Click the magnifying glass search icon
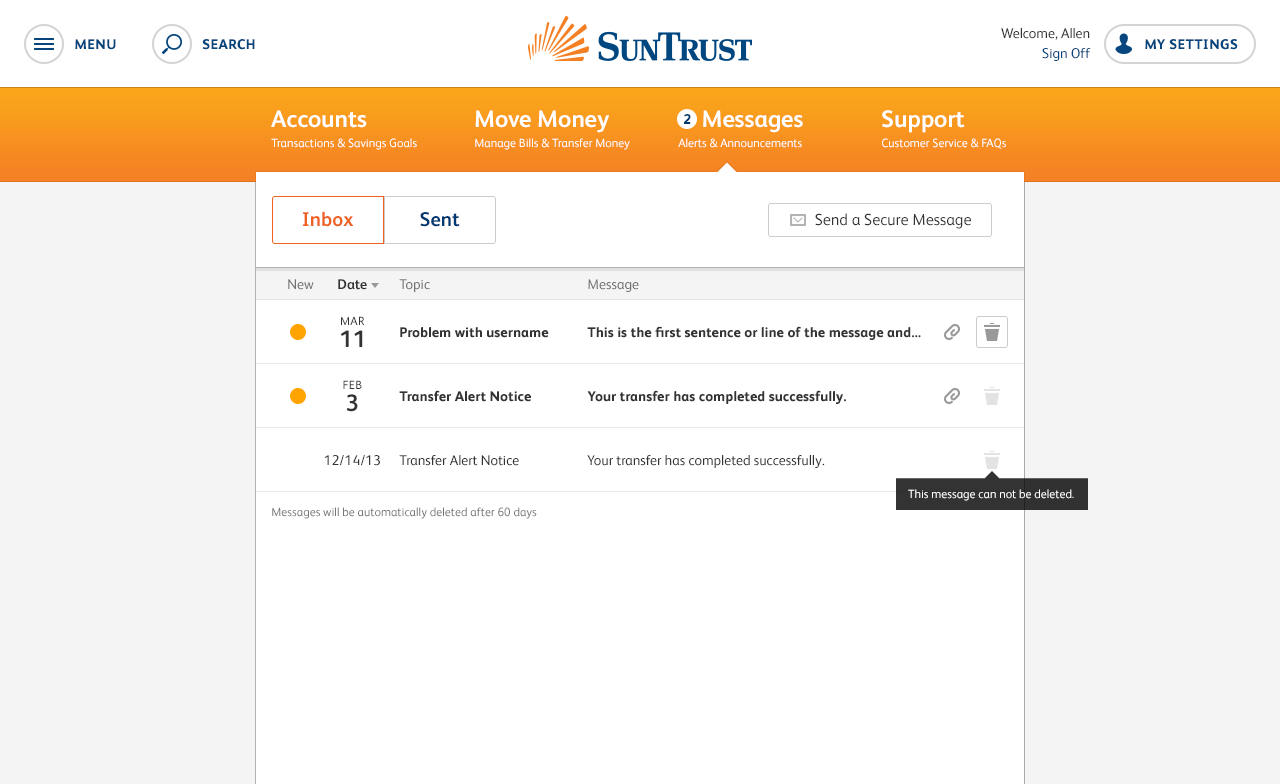Screen dimensions: 1280x784 click(172, 44)
